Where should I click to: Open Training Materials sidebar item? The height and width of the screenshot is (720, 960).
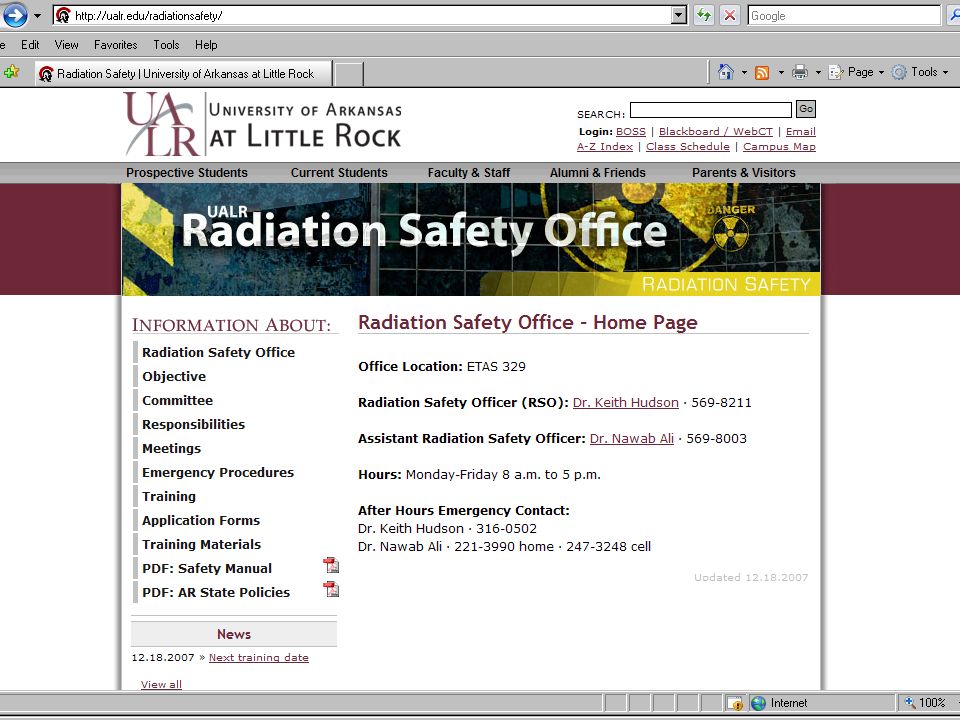(x=201, y=544)
